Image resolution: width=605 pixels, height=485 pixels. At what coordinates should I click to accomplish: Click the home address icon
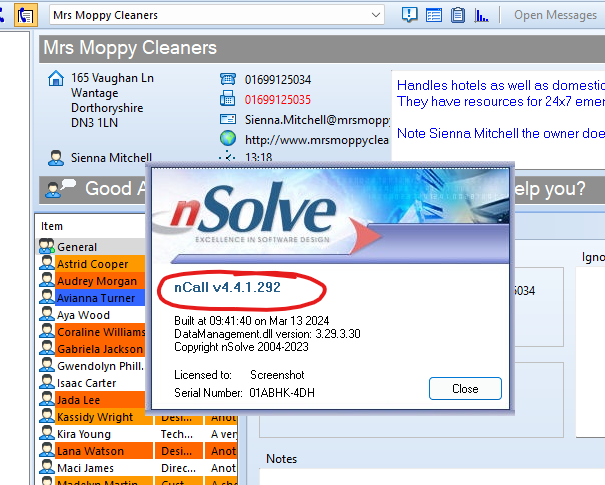(56, 78)
